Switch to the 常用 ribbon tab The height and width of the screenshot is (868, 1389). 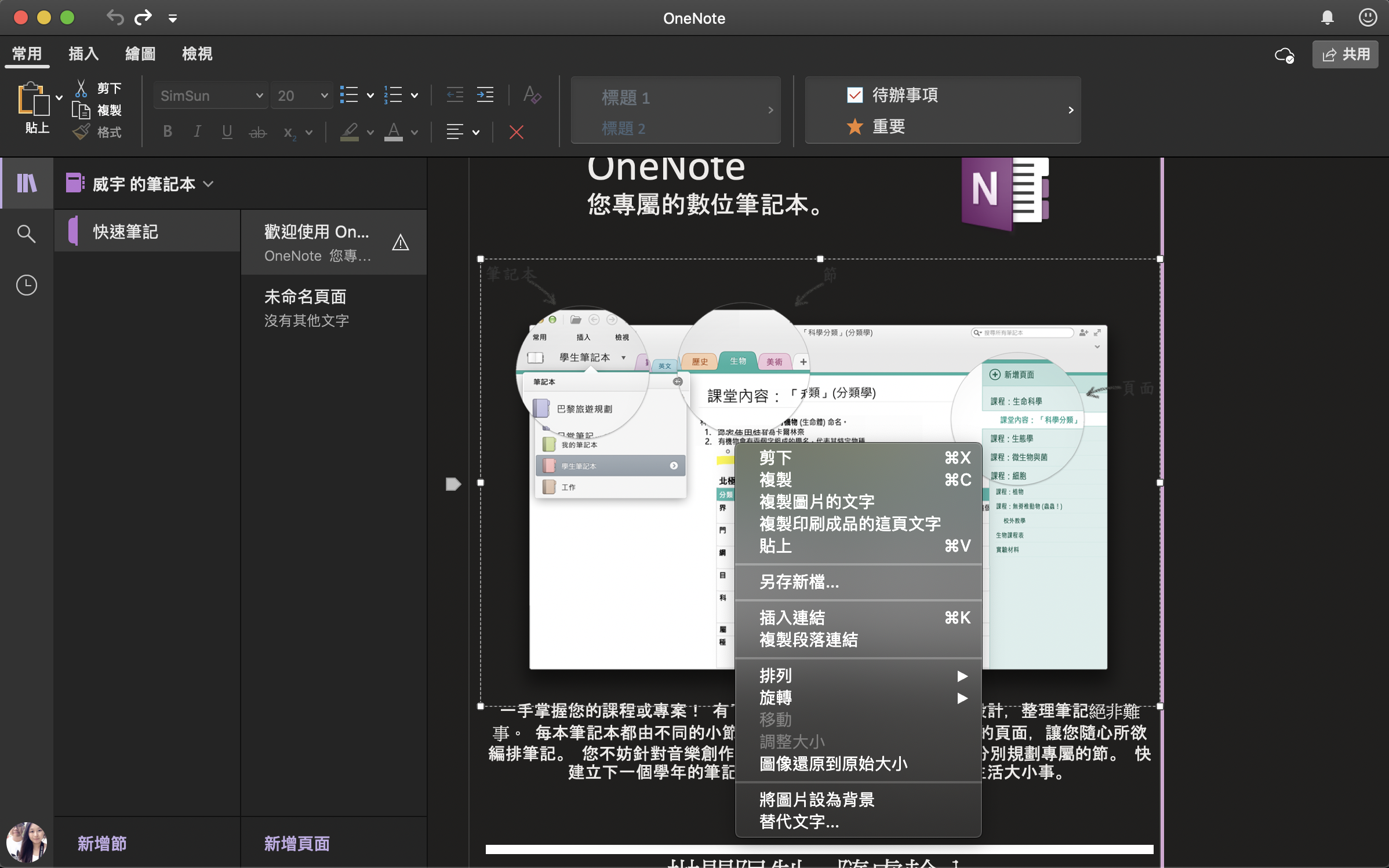27,54
